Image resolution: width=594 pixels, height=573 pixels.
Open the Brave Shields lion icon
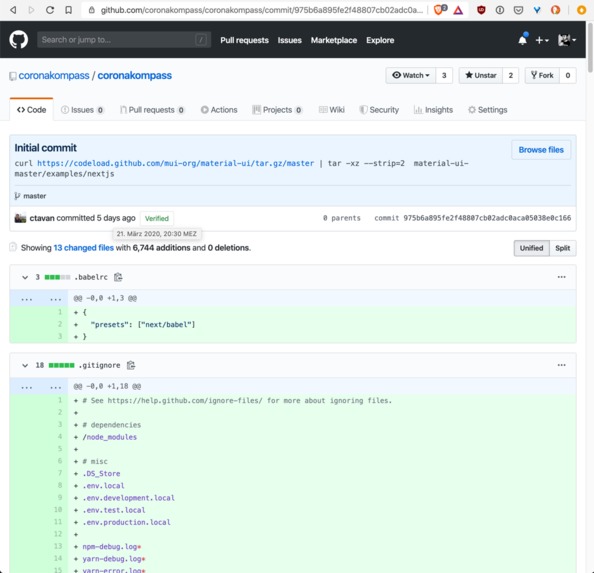pos(439,9)
